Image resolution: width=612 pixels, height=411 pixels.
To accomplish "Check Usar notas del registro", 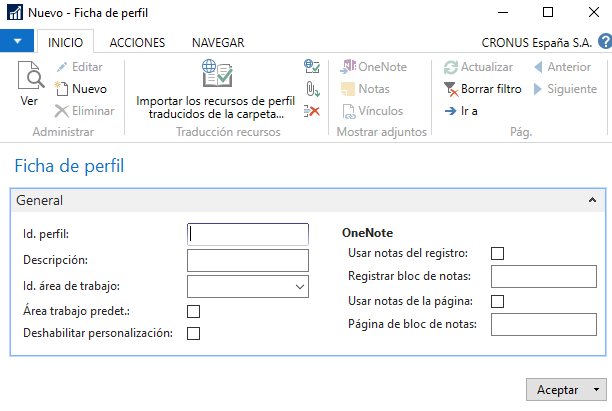I will pyautogui.click(x=497, y=253).
